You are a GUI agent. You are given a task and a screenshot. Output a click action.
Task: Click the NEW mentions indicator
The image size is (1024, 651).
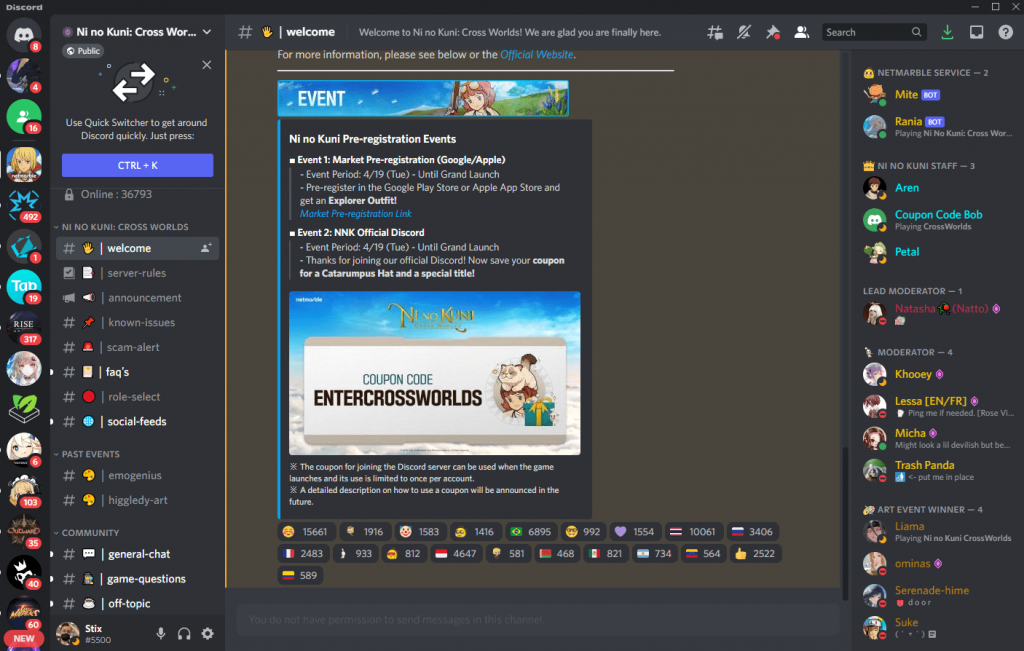tap(24, 639)
